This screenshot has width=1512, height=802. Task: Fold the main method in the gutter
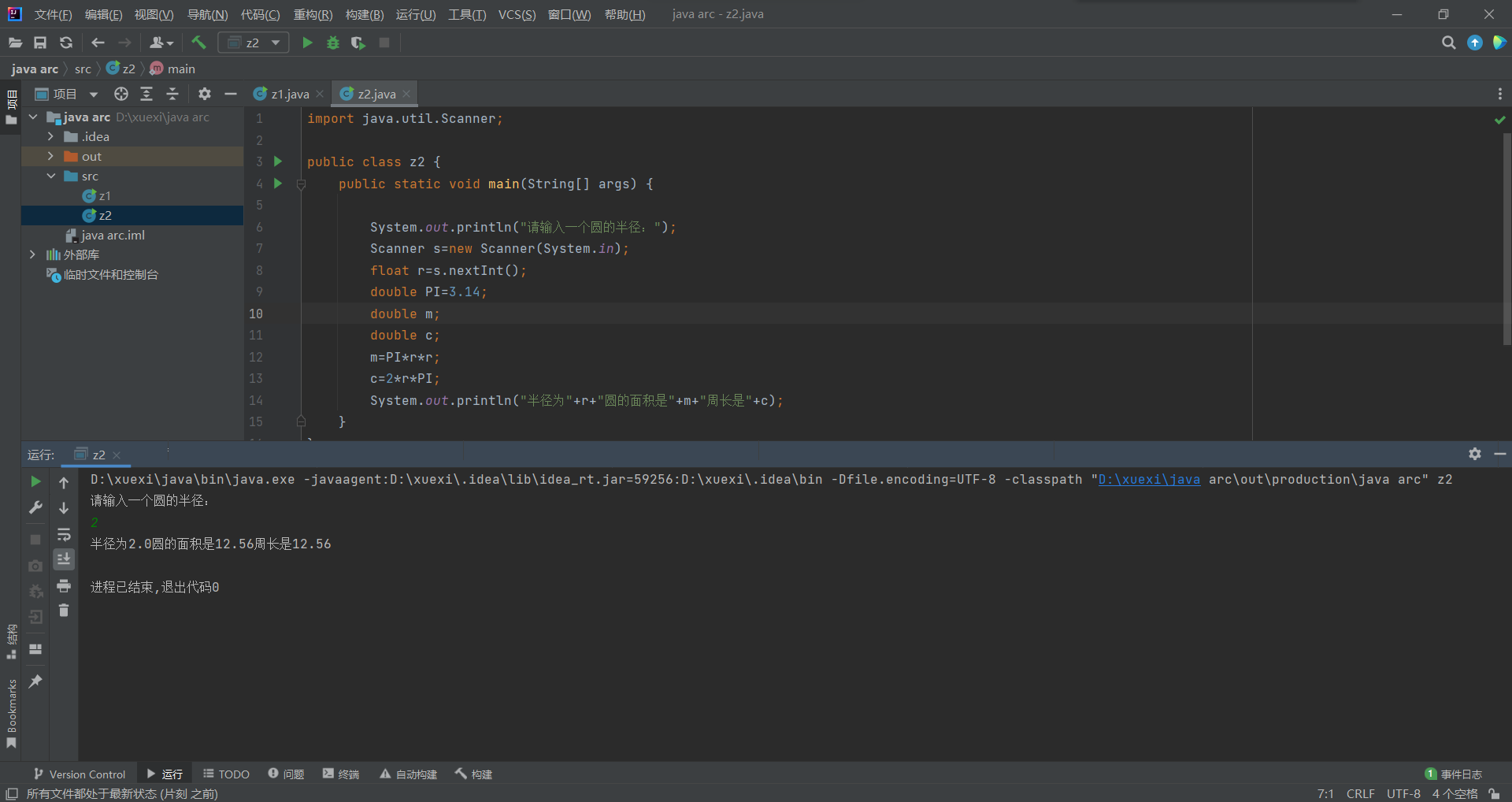tap(301, 184)
